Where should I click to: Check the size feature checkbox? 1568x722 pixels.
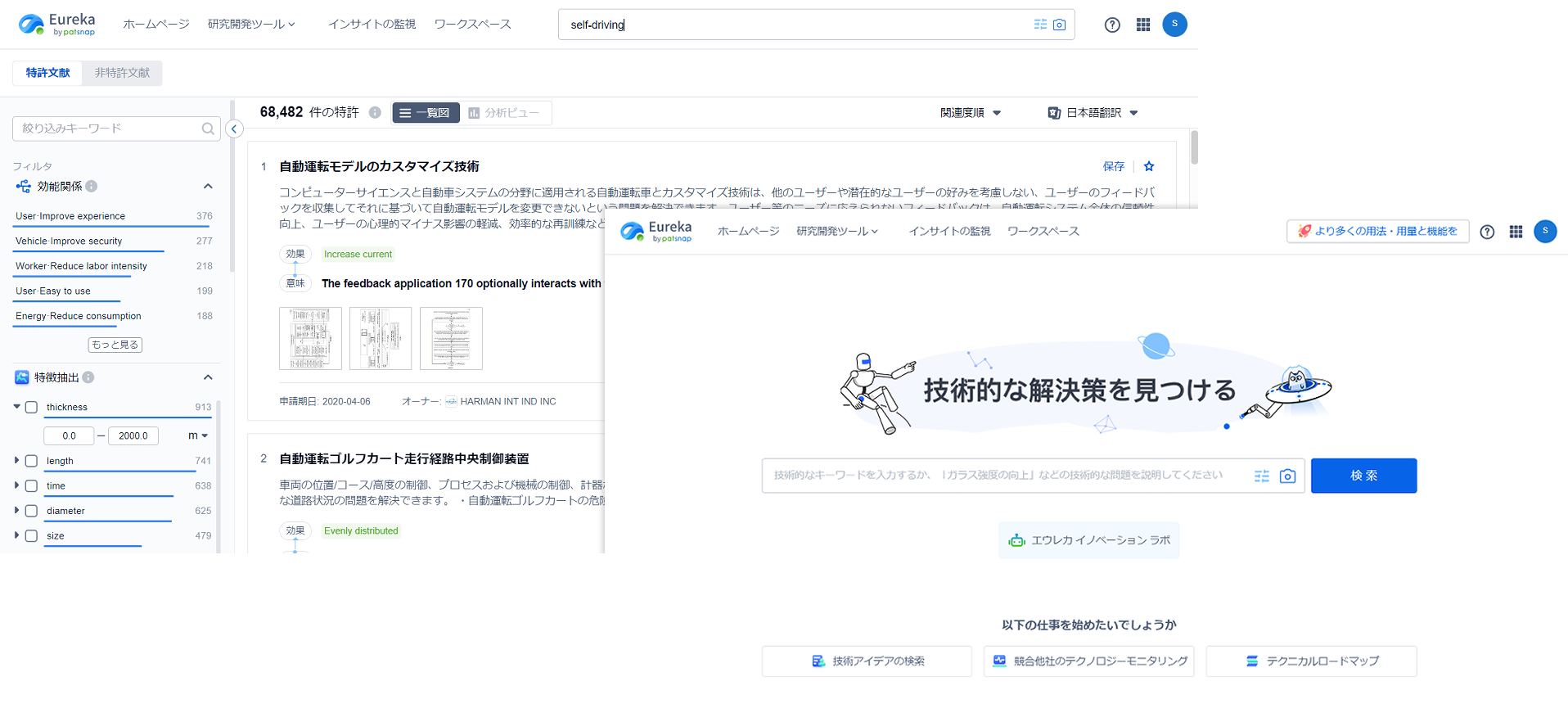coord(31,536)
